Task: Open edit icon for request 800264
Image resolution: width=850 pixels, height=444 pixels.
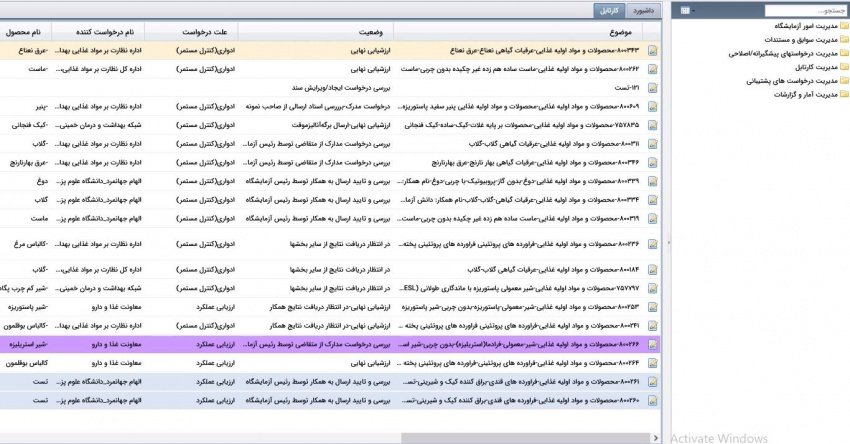Action: pyautogui.click(x=653, y=363)
